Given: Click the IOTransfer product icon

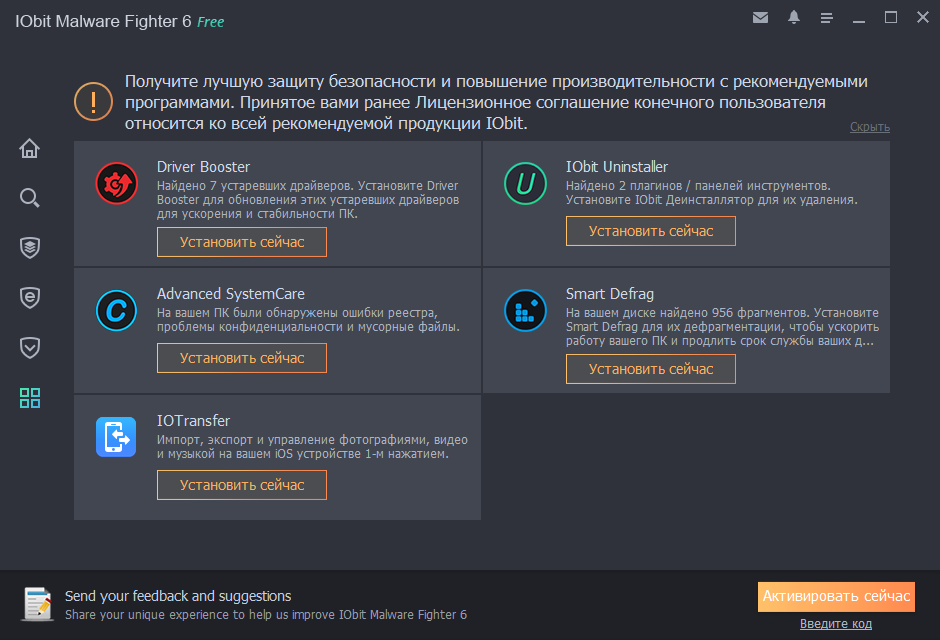Looking at the screenshot, I should coord(116,437).
